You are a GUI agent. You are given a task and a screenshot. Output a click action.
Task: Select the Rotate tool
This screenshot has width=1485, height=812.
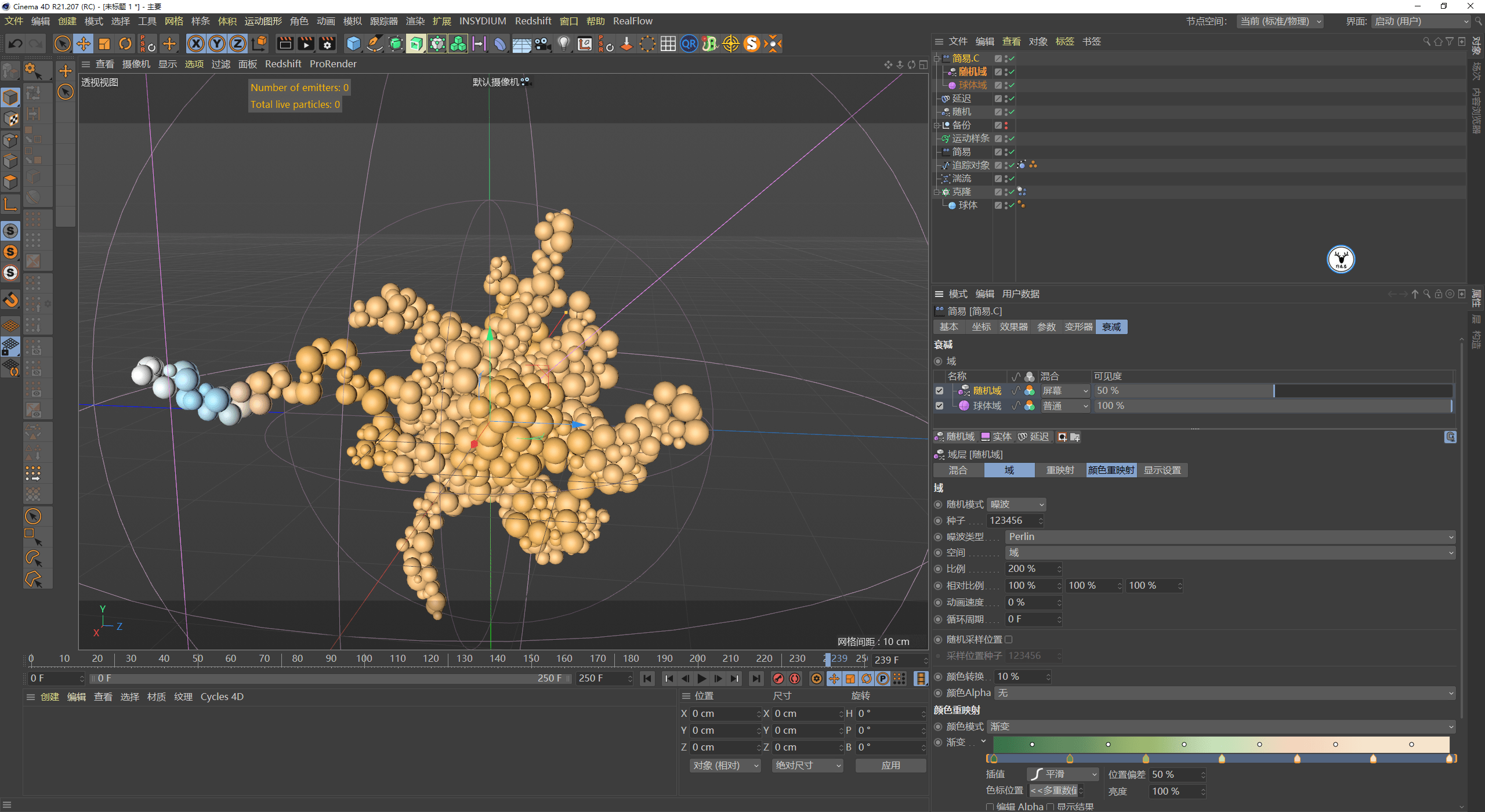point(125,43)
